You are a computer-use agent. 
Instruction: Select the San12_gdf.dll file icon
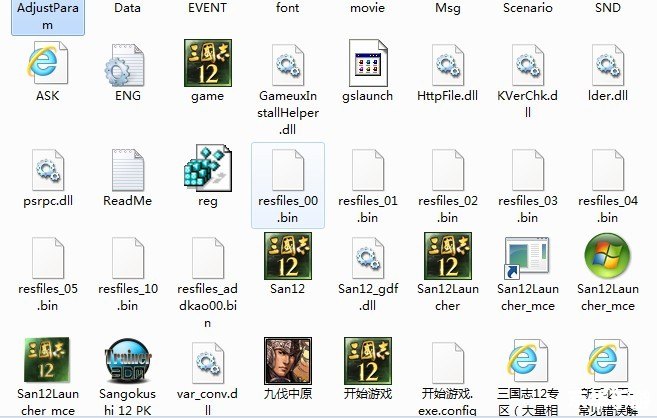(368, 258)
